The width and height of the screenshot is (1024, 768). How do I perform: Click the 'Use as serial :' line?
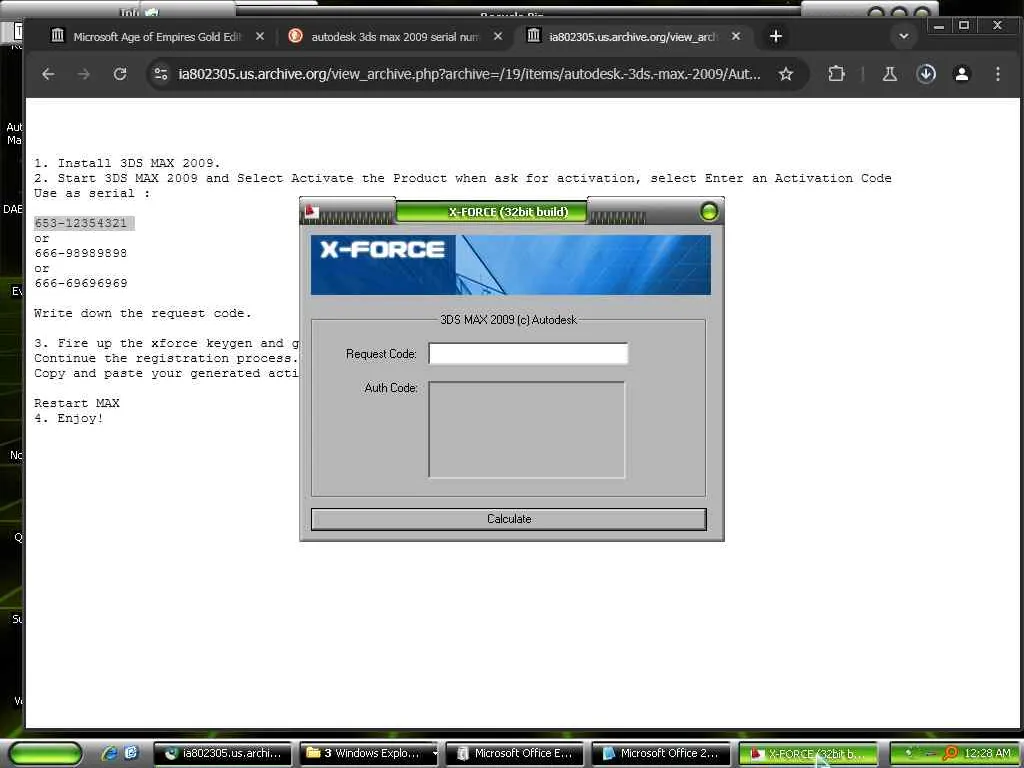pos(92,193)
